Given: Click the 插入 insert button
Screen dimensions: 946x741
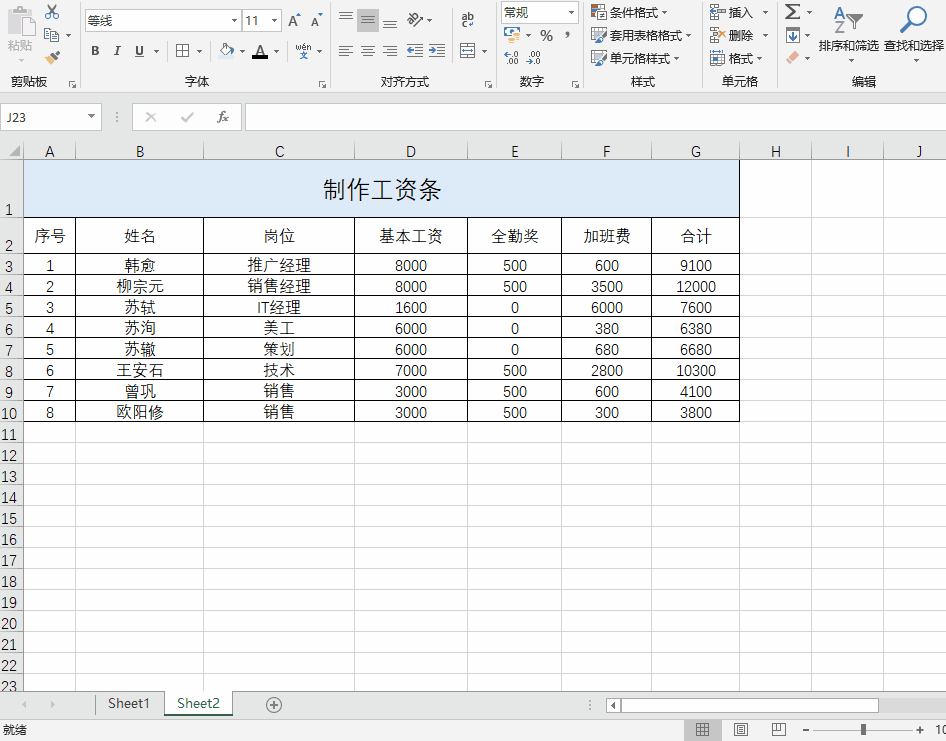Looking at the screenshot, I should pyautogui.click(x=739, y=12).
